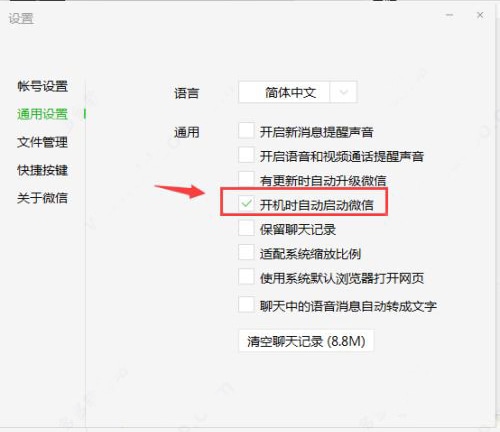Expand the language dropdown arrow

click(343, 92)
